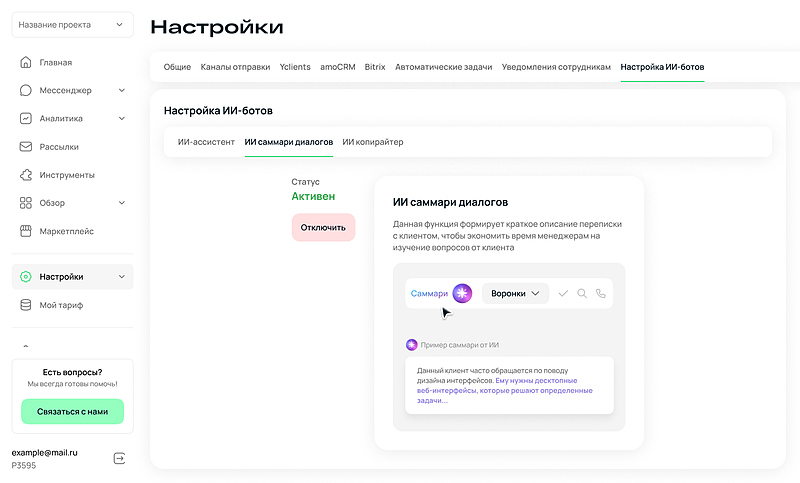800x483 pixels.
Task: Select the Yclients tab
Action: tap(295, 67)
